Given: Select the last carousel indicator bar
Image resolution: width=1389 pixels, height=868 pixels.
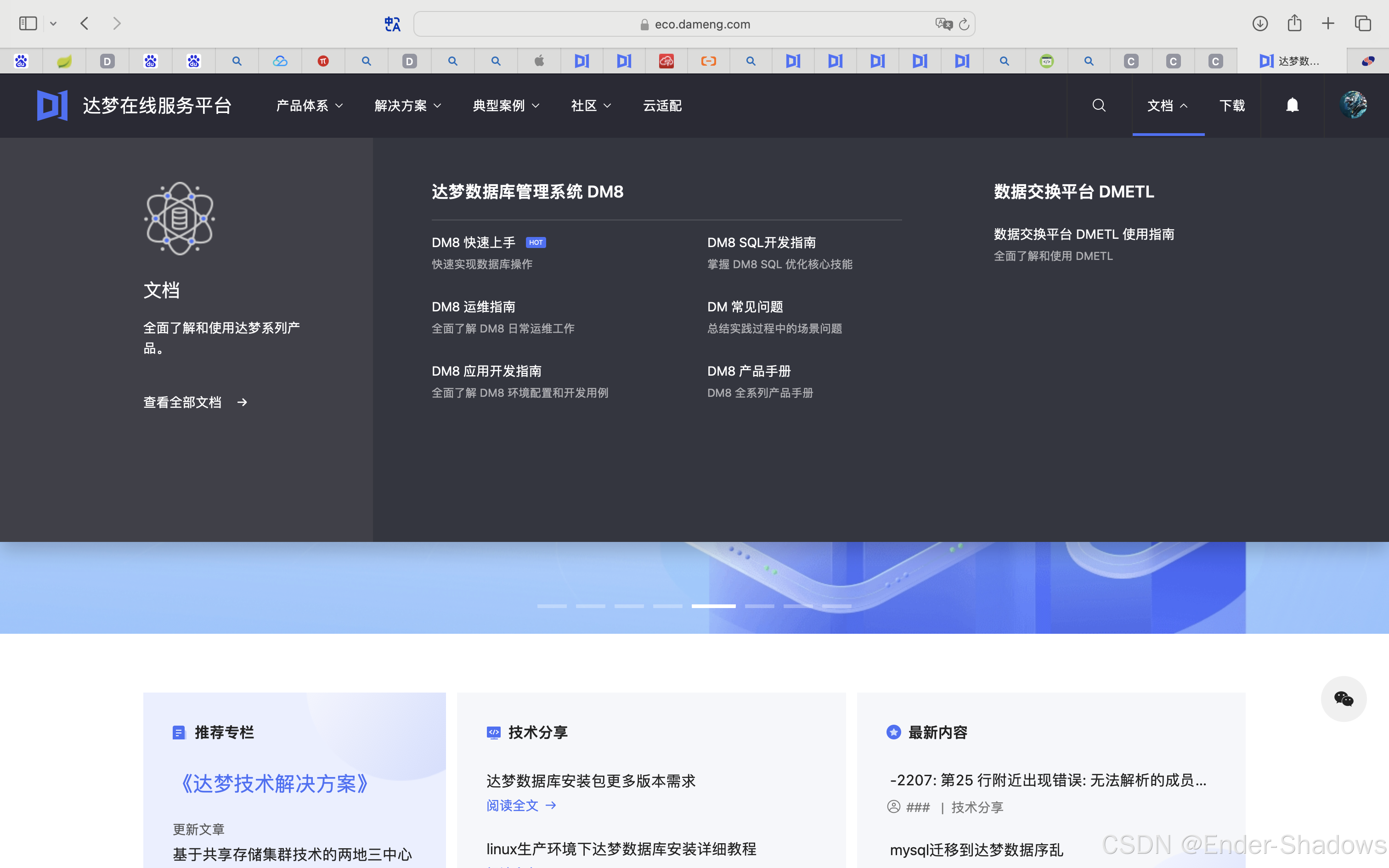Looking at the screenshot, I should coord(836,606).
